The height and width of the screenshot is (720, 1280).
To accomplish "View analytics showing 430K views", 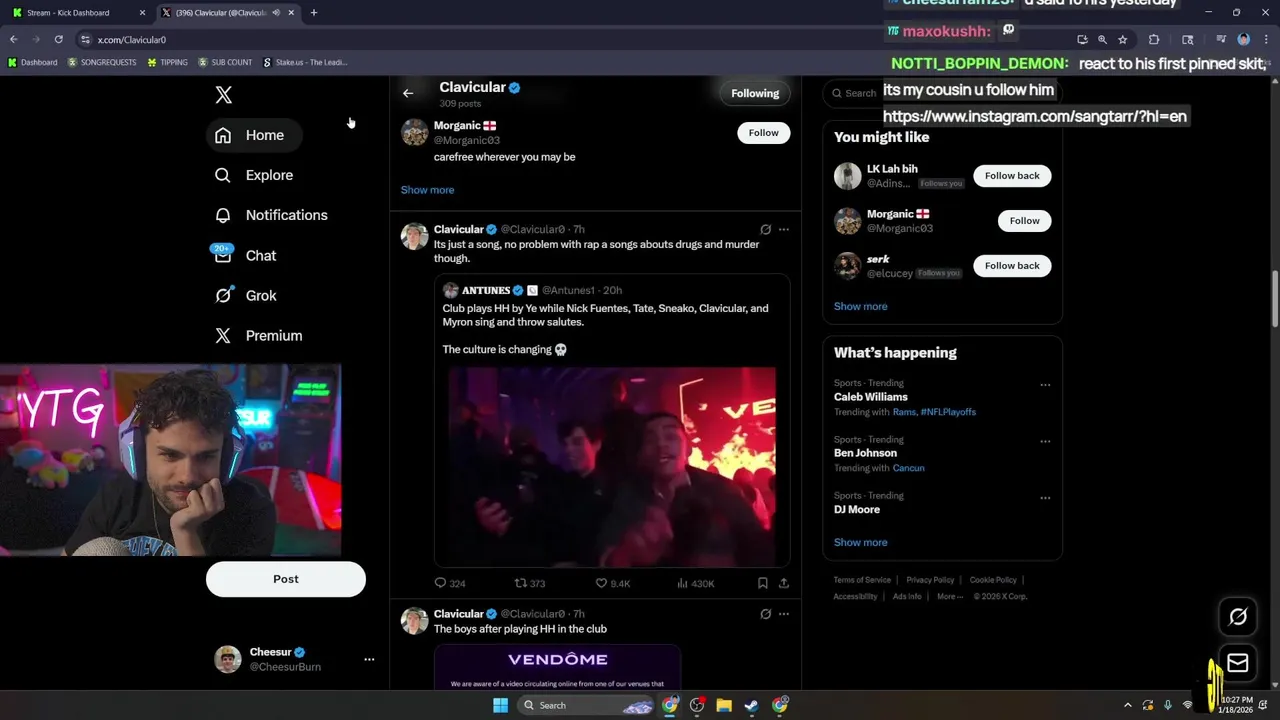I will point(695,583).
